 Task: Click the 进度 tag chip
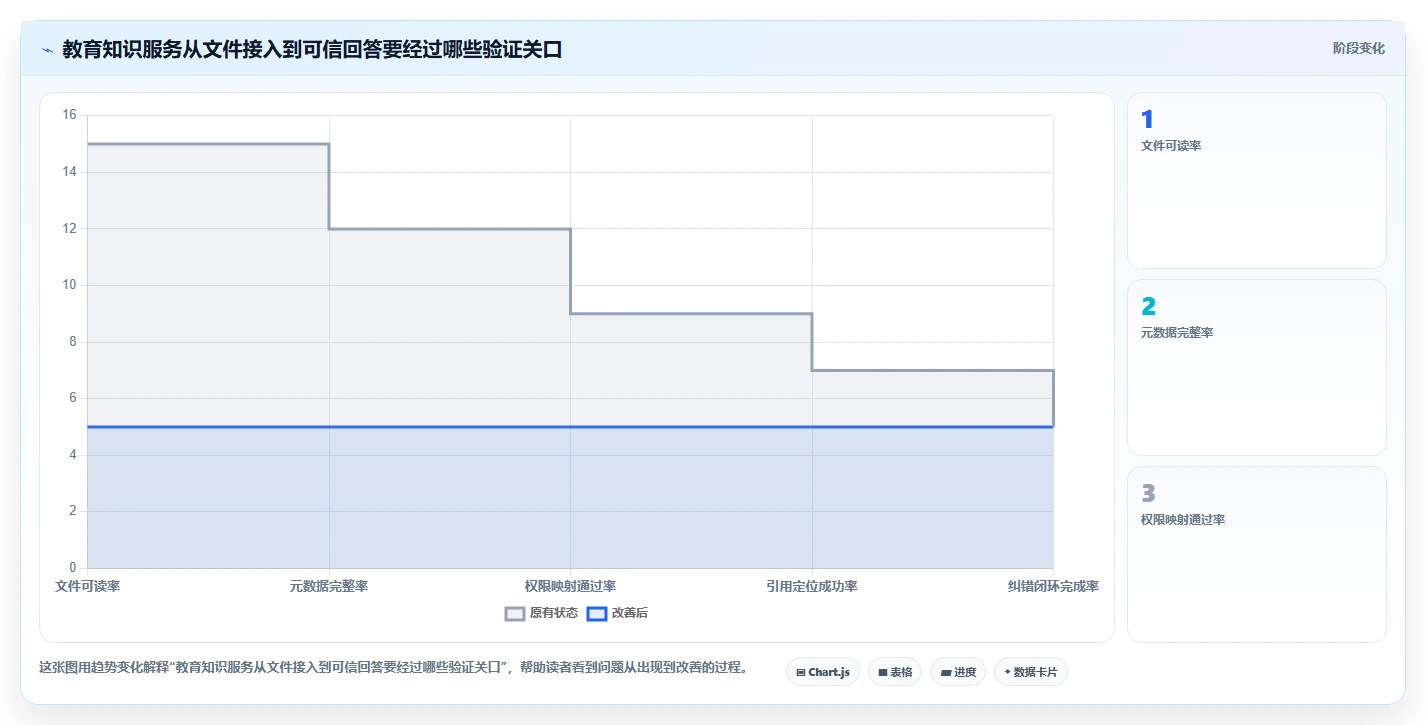(958, 672)
